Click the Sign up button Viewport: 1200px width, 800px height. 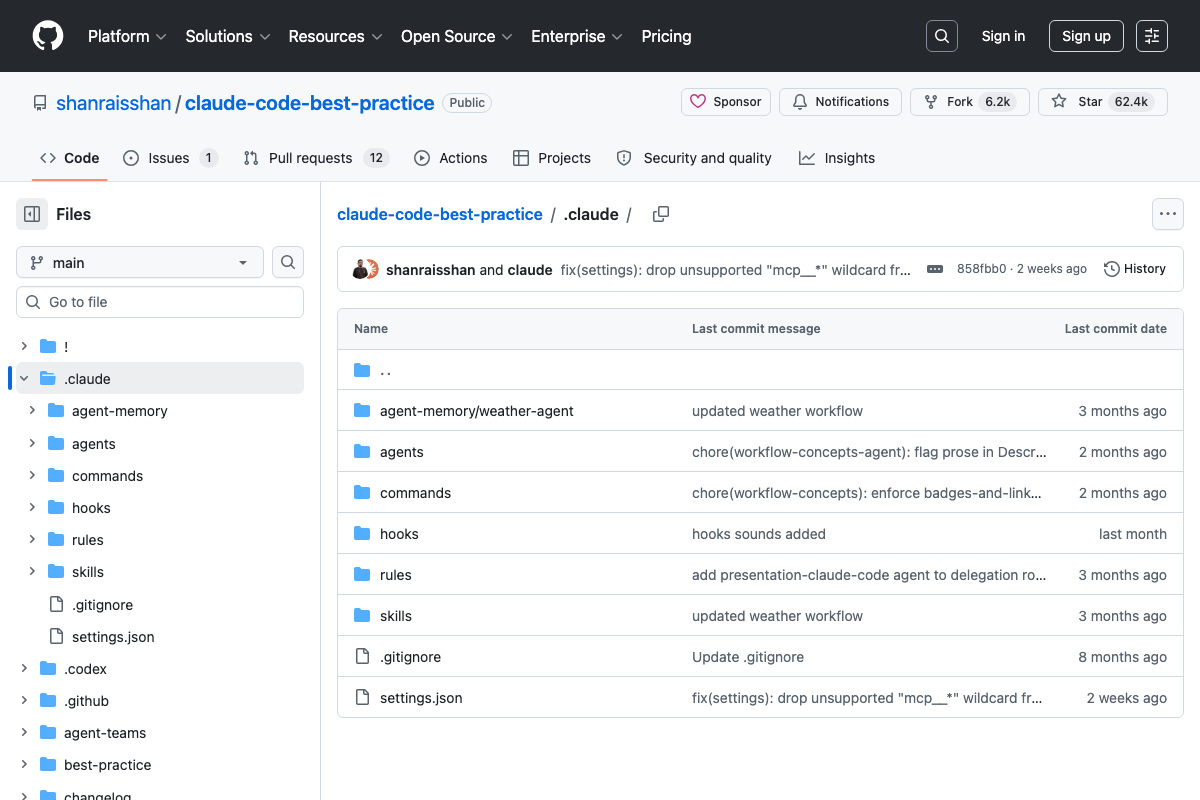1086,36
